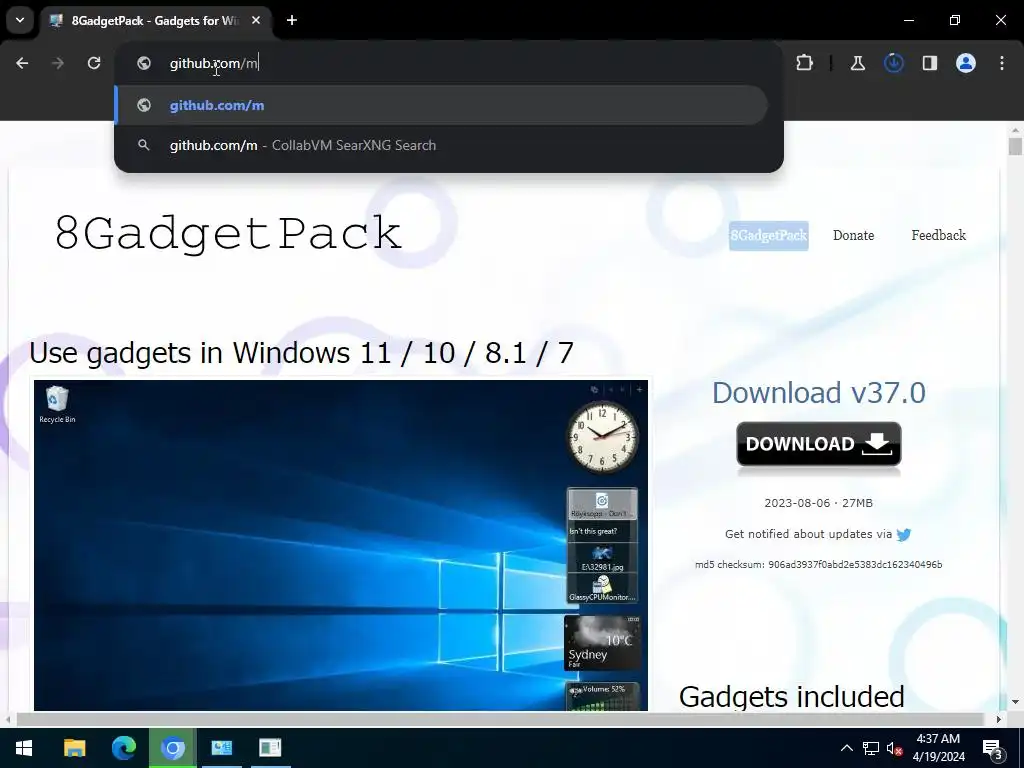Click the Windows desktop gadgets screenshot

(341, 545)
